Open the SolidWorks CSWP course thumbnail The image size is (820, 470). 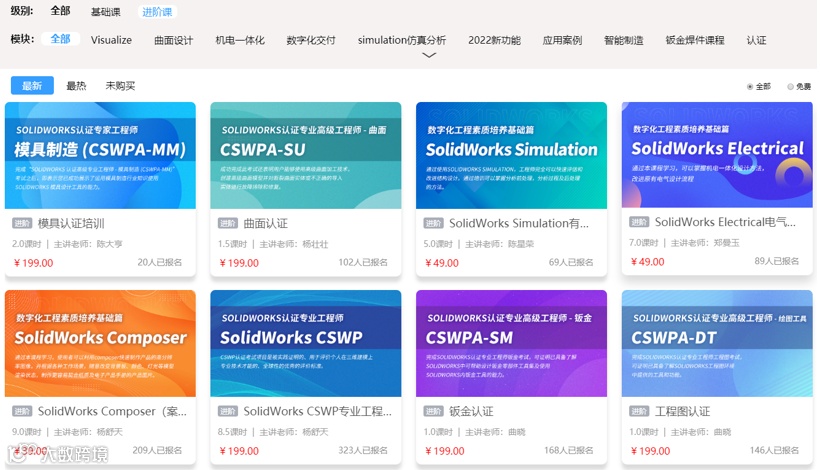(x=306, y=343)
